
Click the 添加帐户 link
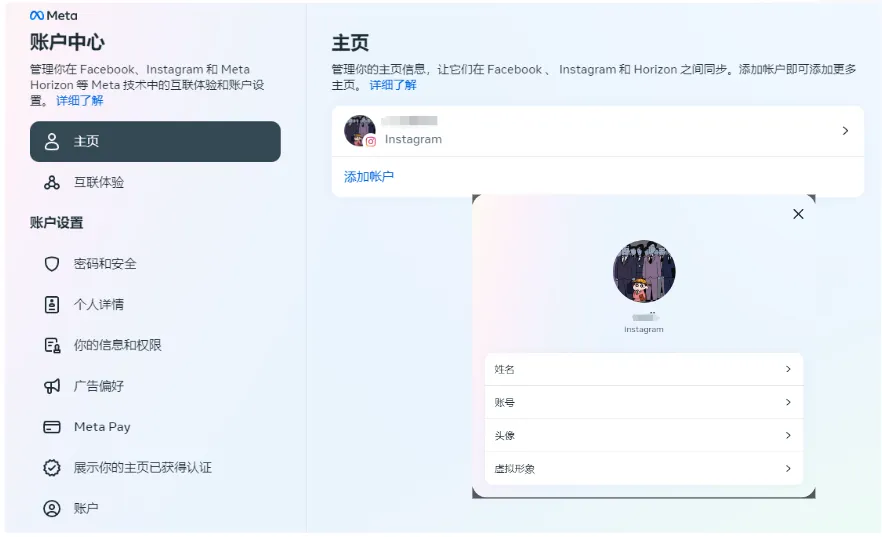368,177
